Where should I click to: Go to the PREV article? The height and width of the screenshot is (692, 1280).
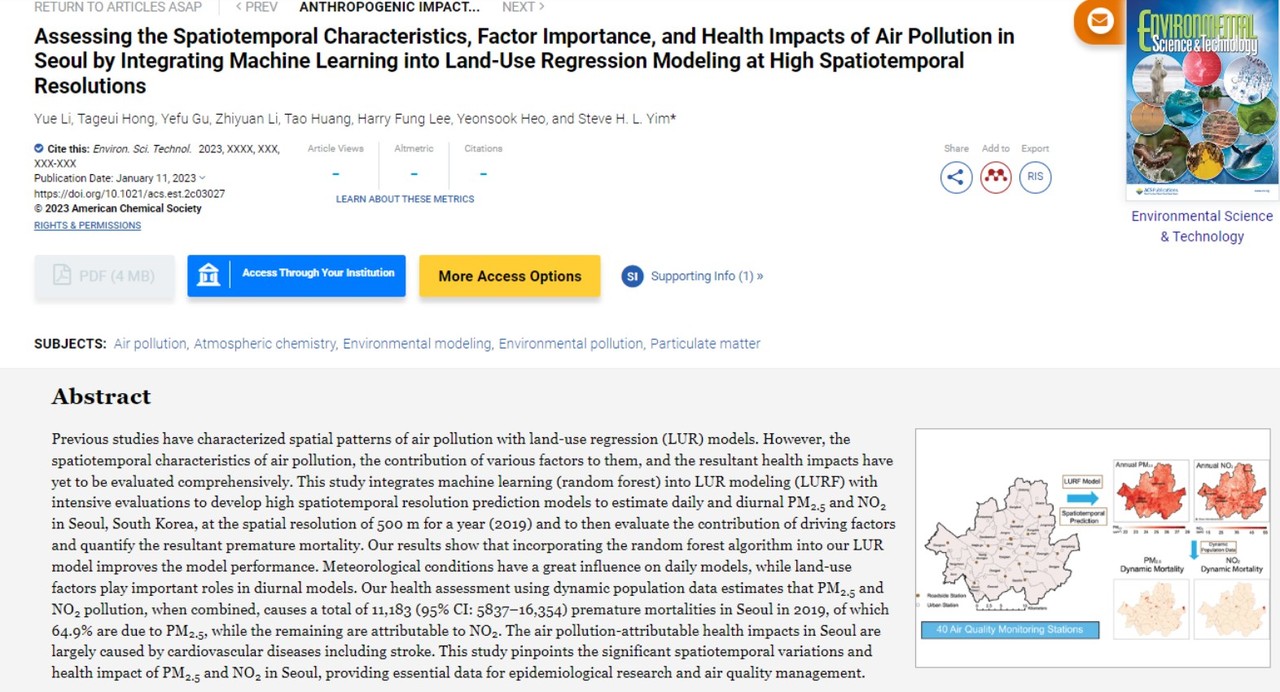[x=257, y=7]
